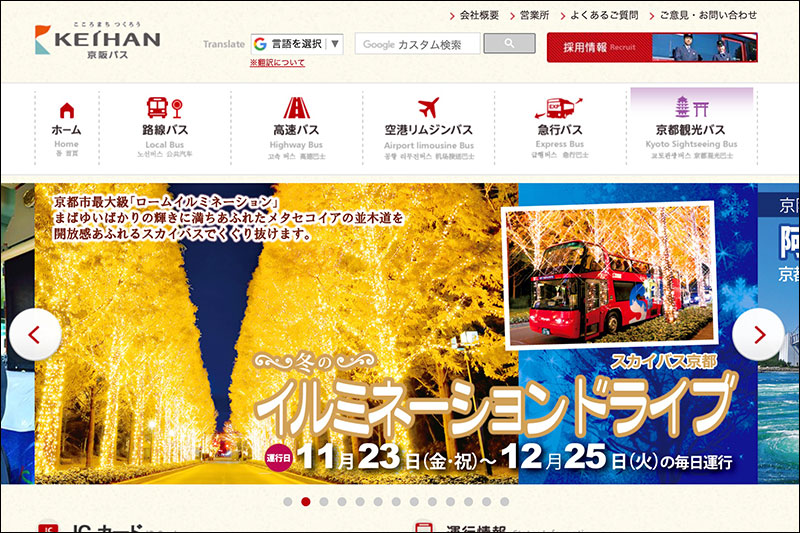This screenshot has width=800, height=533.
Task: Select the first carousel dot indicator
Action: (288, 502)
